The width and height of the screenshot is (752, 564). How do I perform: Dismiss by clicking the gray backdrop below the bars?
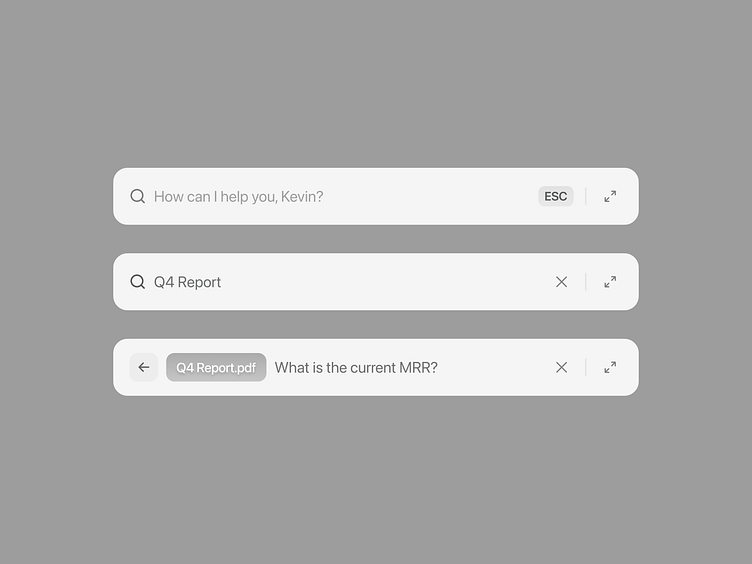[x=376, y=480]
